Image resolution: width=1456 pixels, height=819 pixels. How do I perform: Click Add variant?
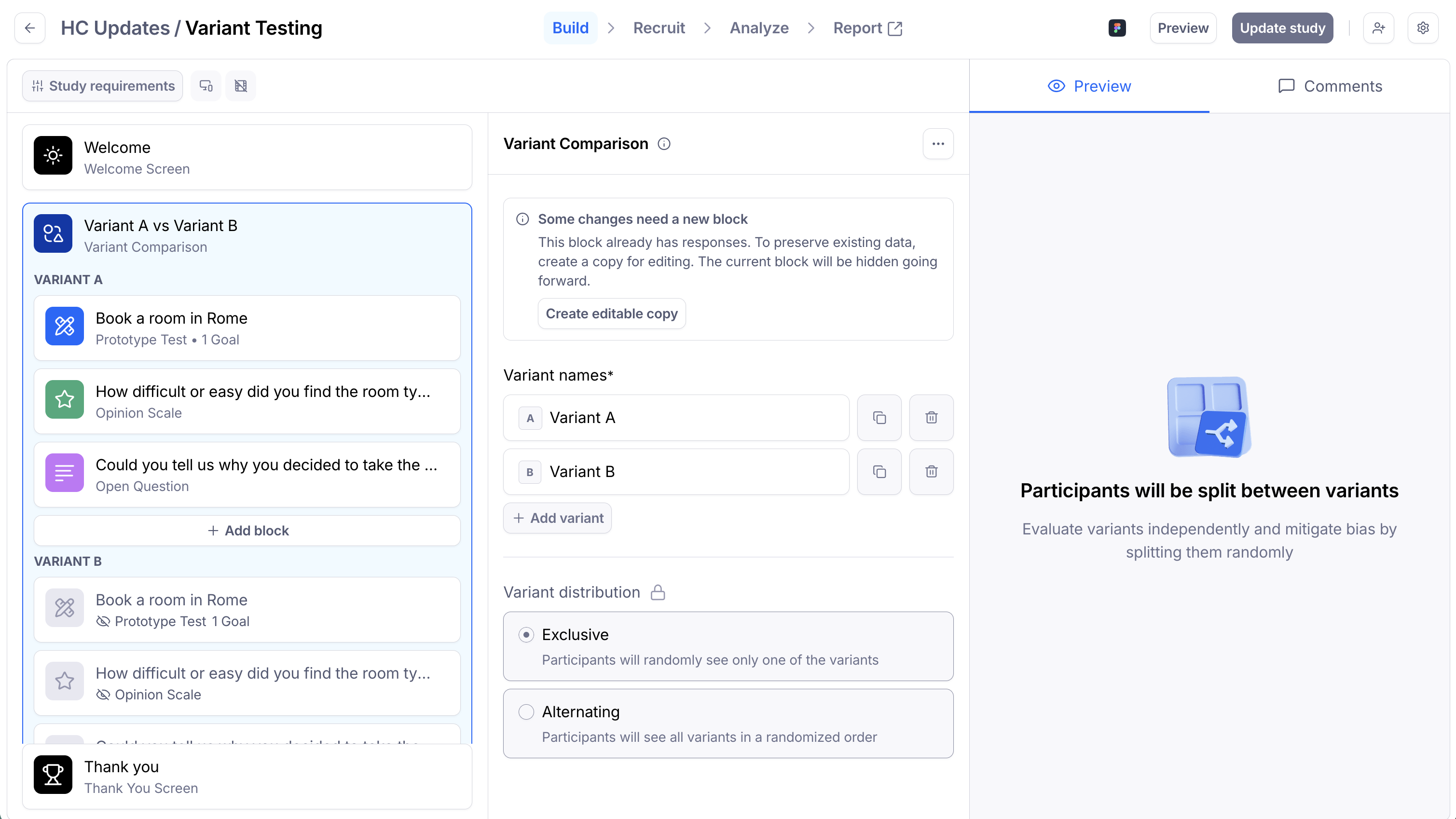coord(557,519)
